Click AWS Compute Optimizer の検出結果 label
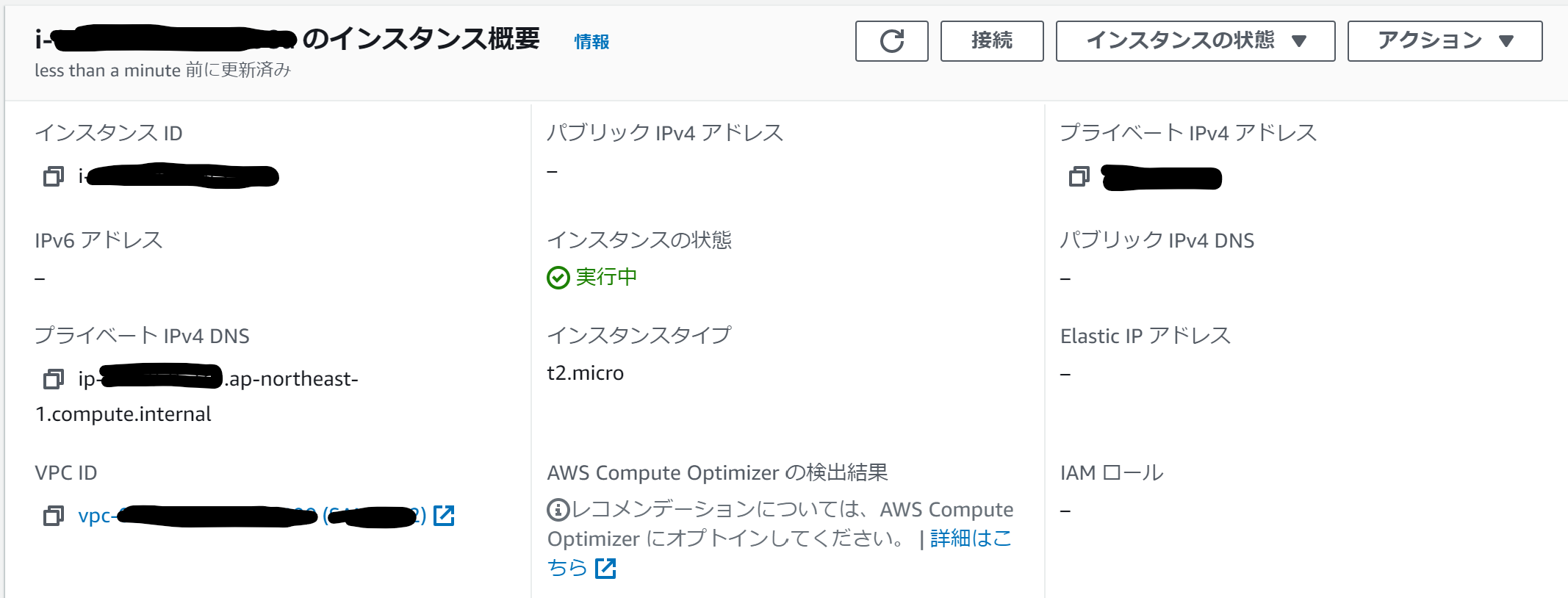This screenshot has width=1568, height=598. pos(718,472)
